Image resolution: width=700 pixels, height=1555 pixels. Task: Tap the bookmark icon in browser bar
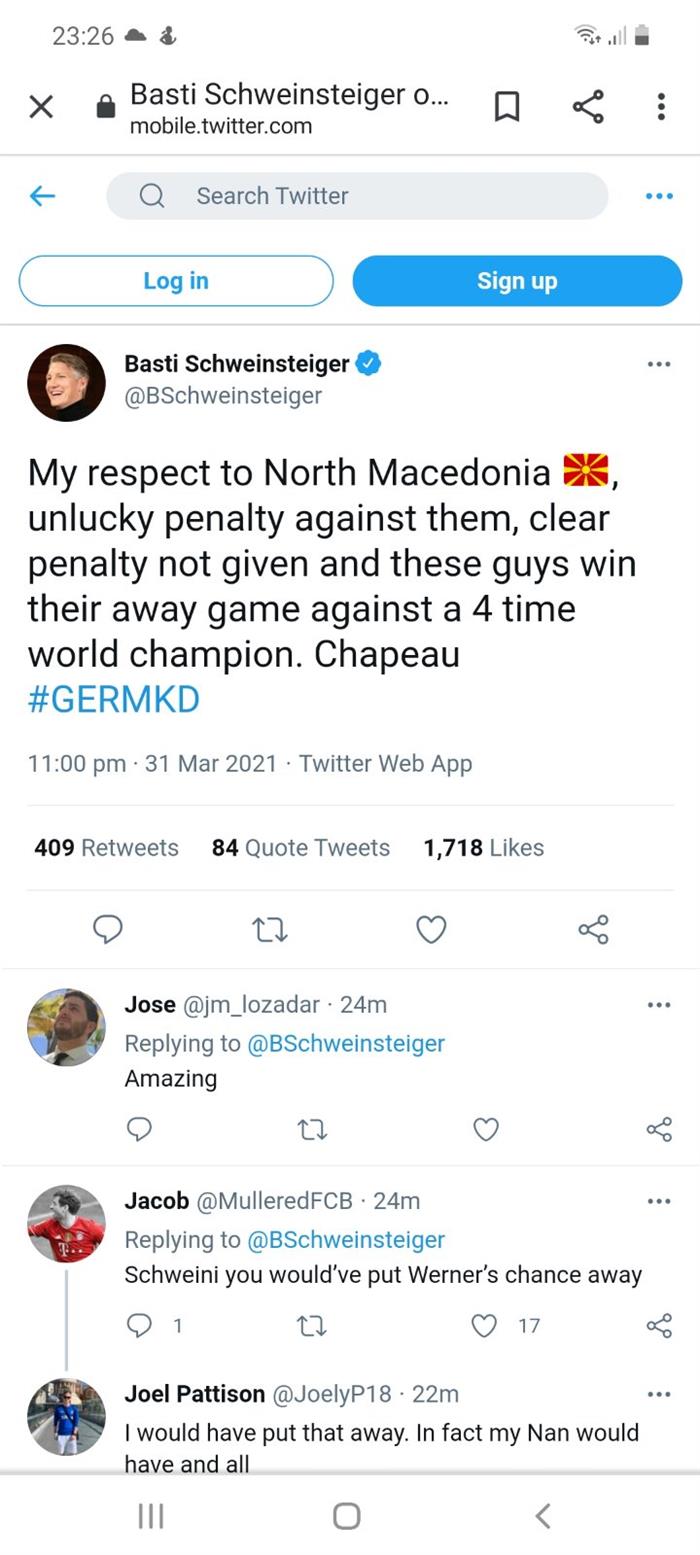point(507,107)
